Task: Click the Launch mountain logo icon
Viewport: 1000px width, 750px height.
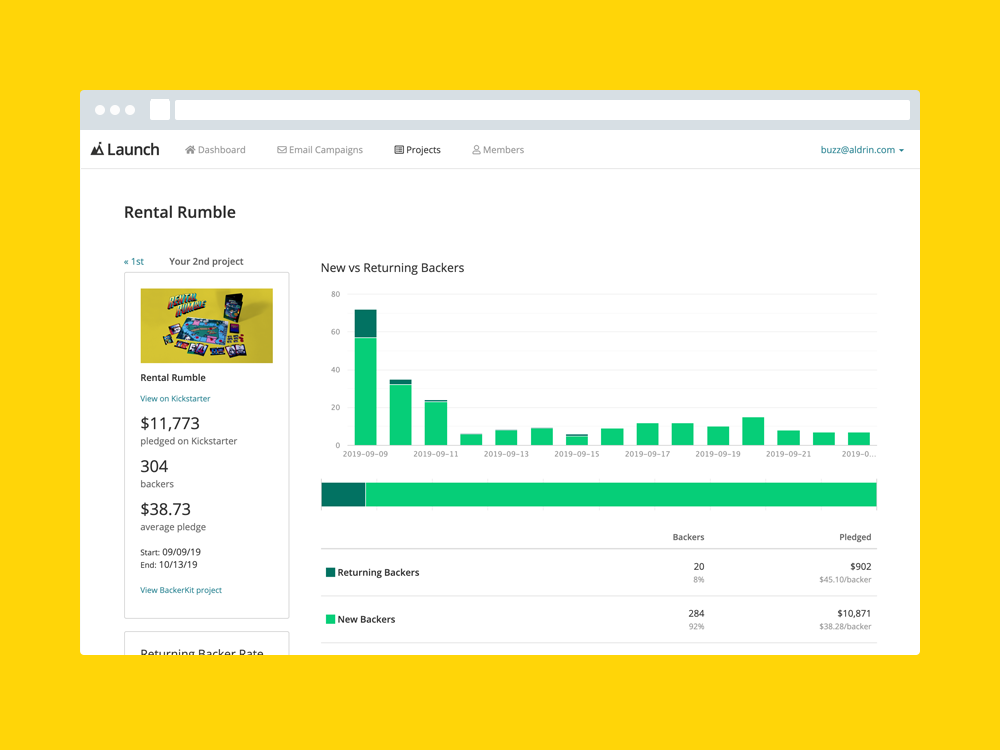Action: 97,149
